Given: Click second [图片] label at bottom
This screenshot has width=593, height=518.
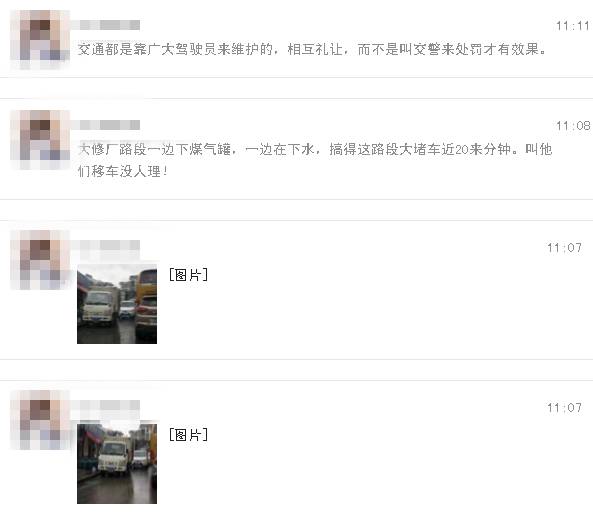Looking at the screenshot, I should [x=188, y=435].
